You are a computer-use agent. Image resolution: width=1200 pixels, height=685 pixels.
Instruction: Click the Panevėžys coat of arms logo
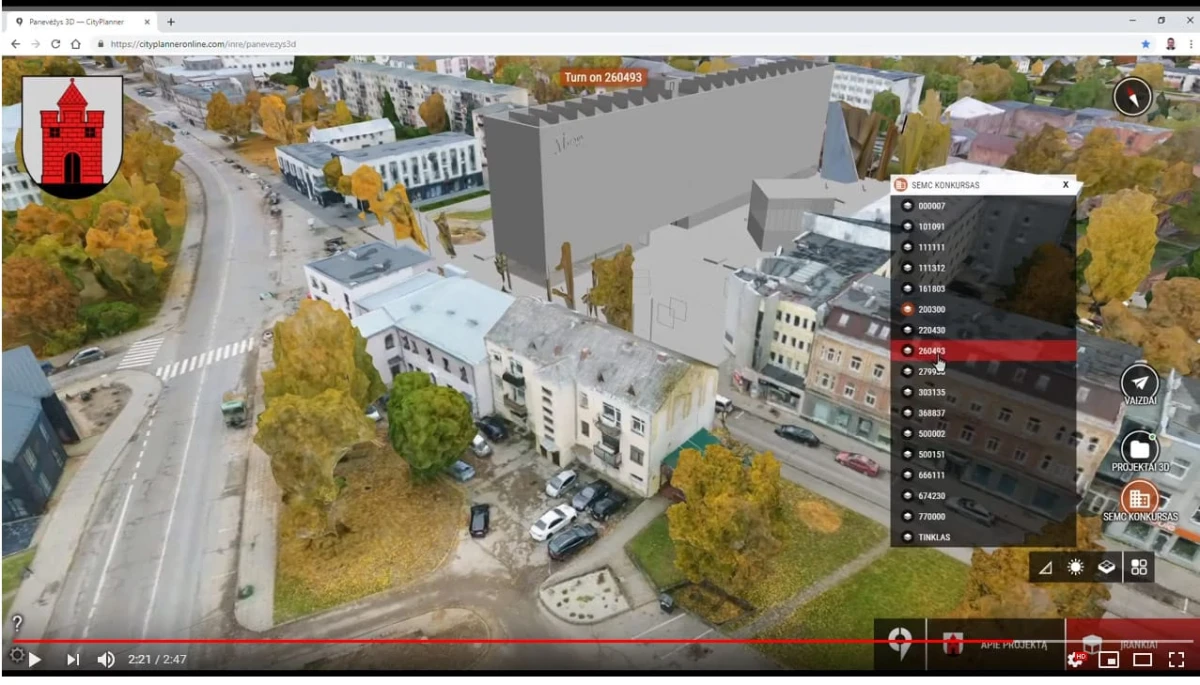pyautogui.click(x=72, y=135)
